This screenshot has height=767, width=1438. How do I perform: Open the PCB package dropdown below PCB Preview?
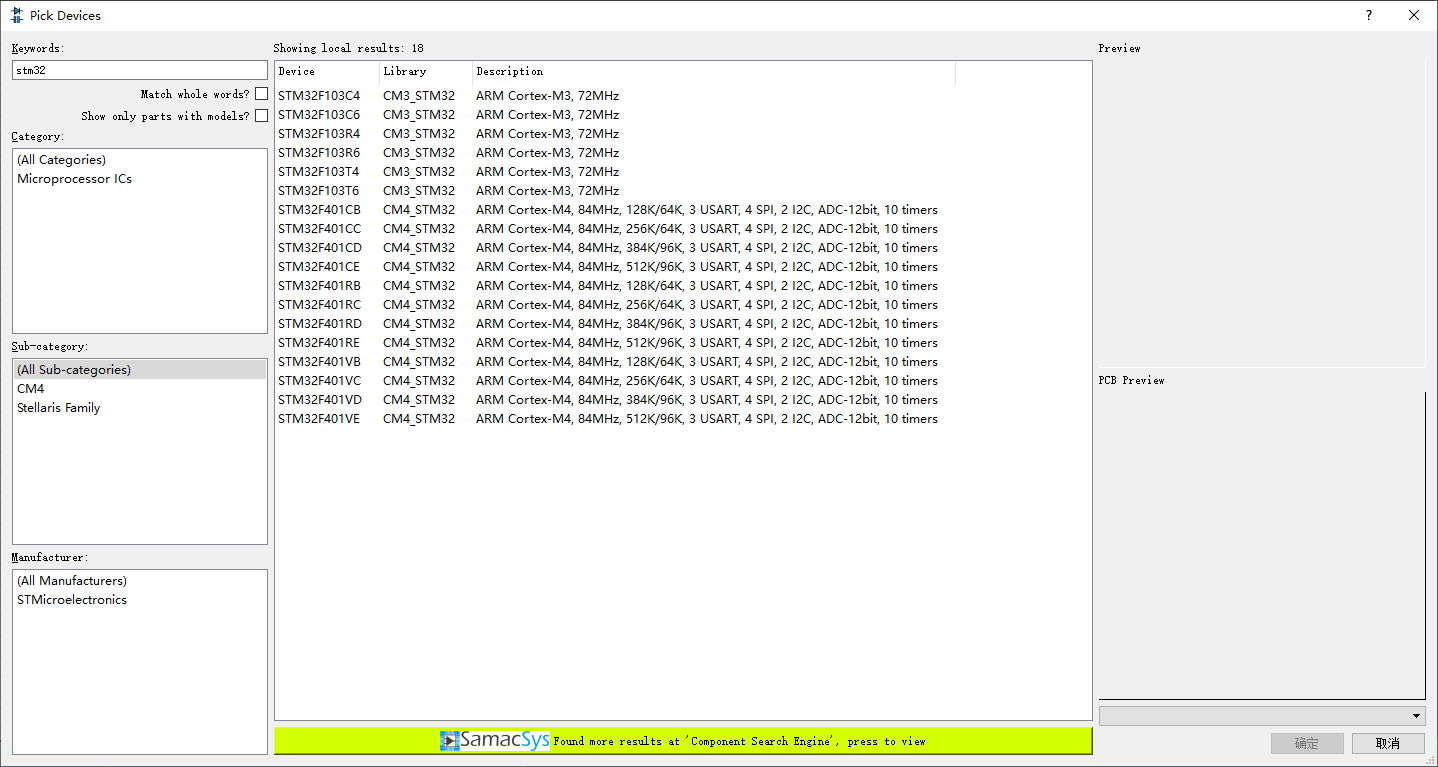pos(1262,716)
